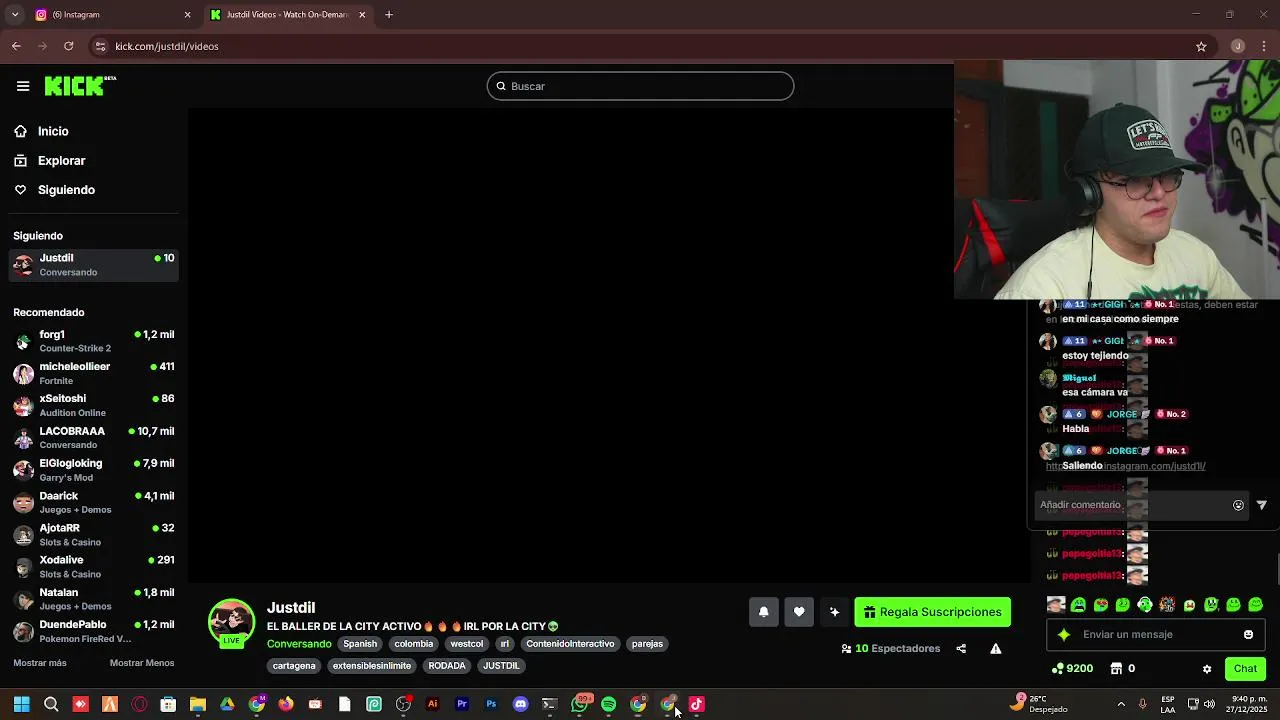Open the Chrome three-dot menu

coord(1265,46)
